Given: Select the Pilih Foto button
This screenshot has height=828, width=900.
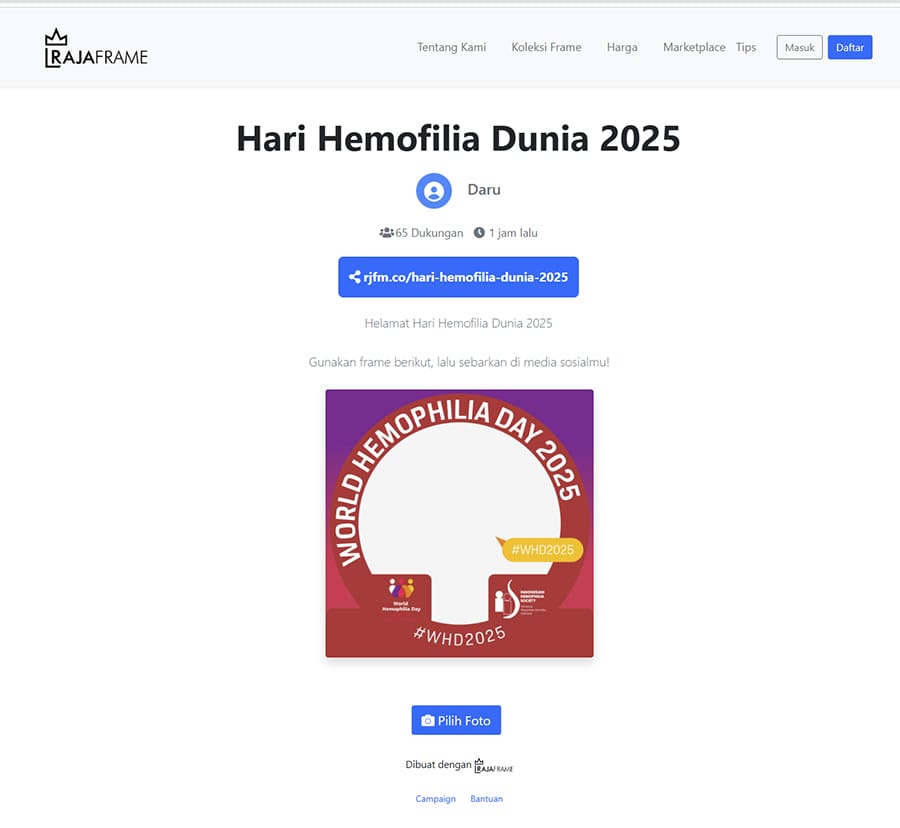Looking at the screenshot, I should pyautogui.click(x=456, y=720).
